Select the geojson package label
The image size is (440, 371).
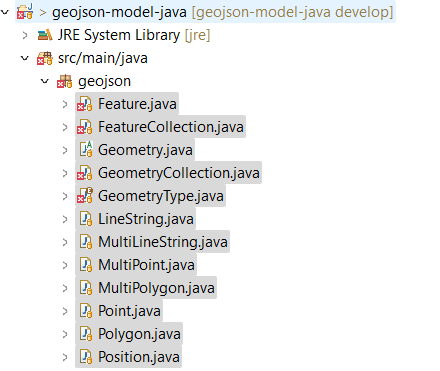point(104,81)
